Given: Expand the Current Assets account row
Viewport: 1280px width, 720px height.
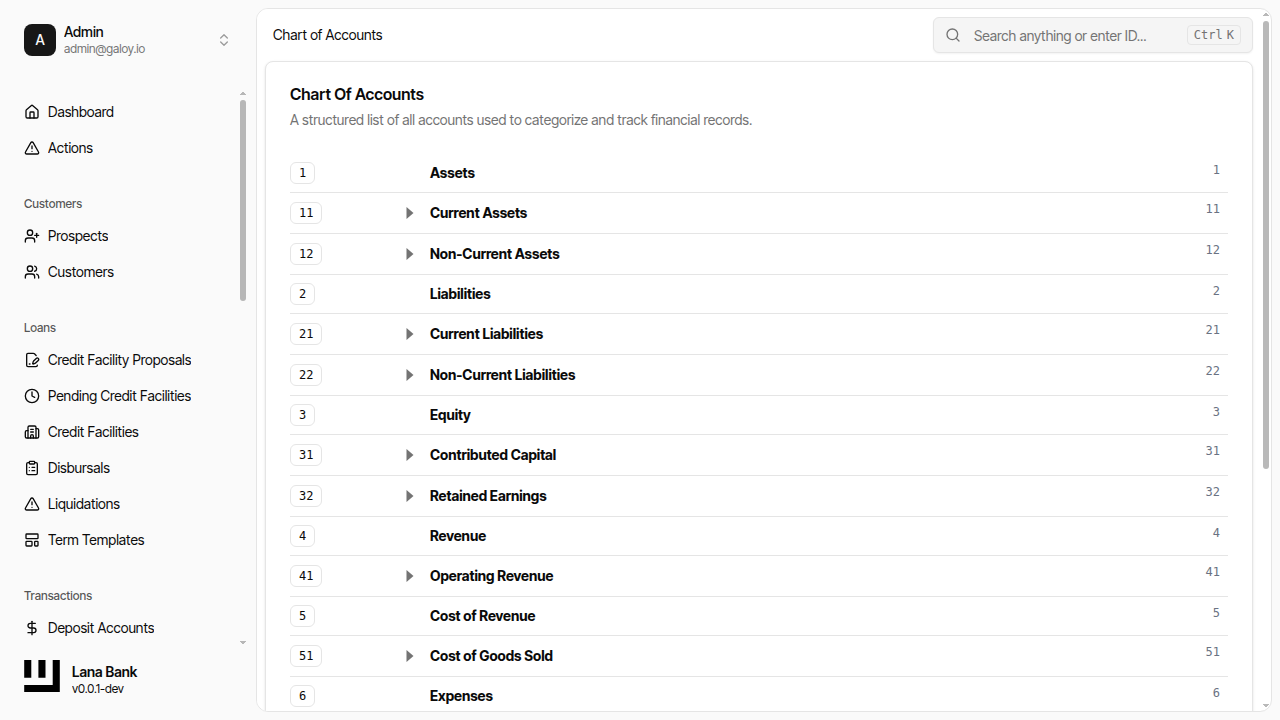Looking at the screenshot, I should [409, 212].
